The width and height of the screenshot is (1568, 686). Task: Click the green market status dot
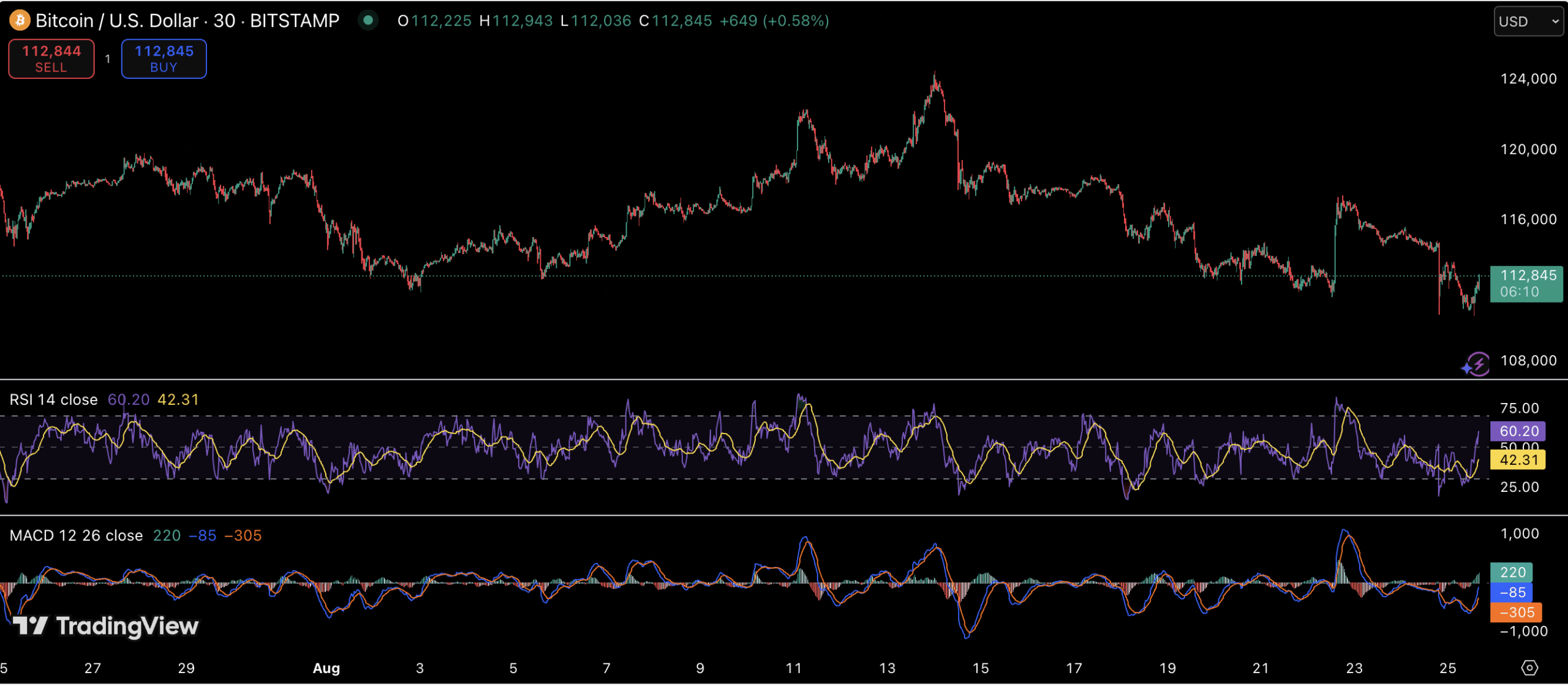tap(368, 20)
